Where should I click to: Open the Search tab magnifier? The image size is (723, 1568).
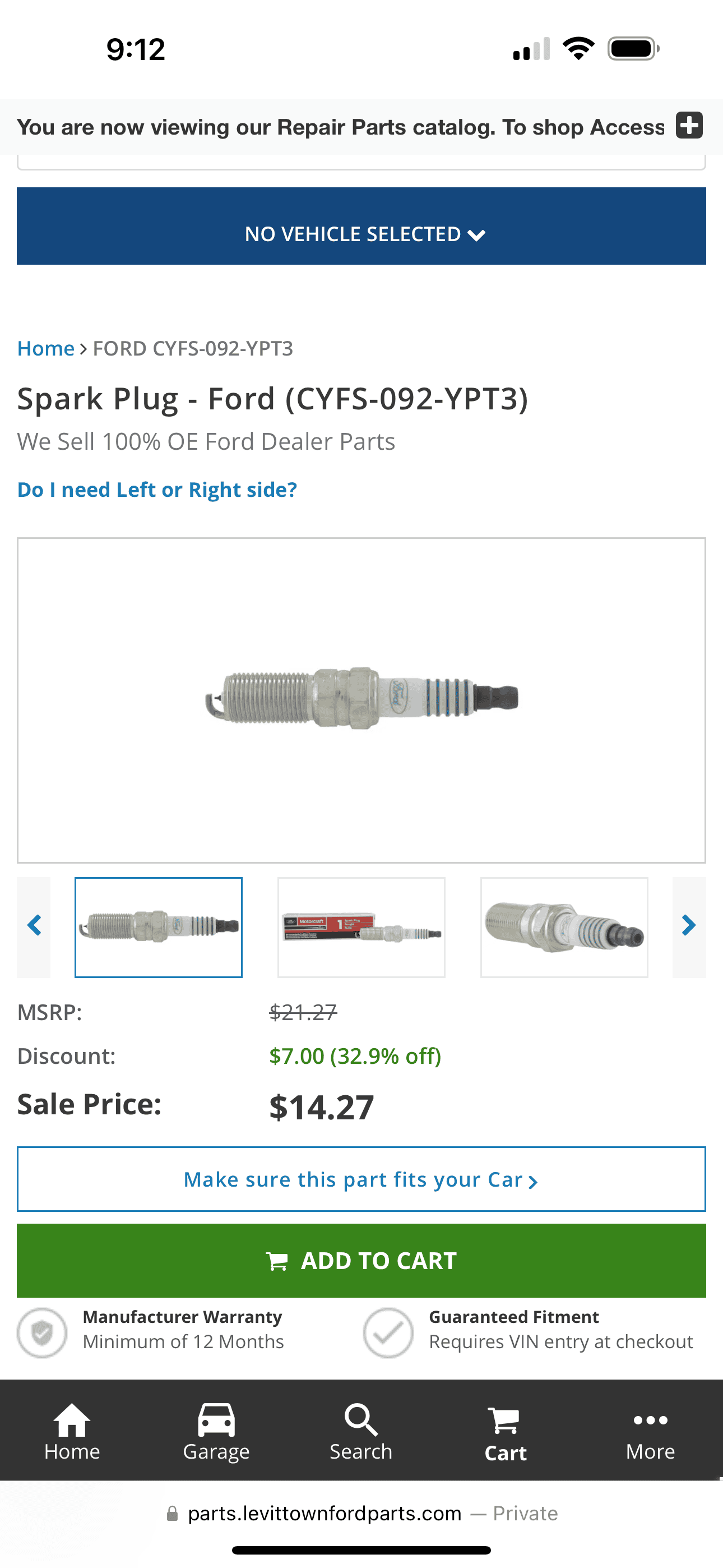click(361, 1431)
